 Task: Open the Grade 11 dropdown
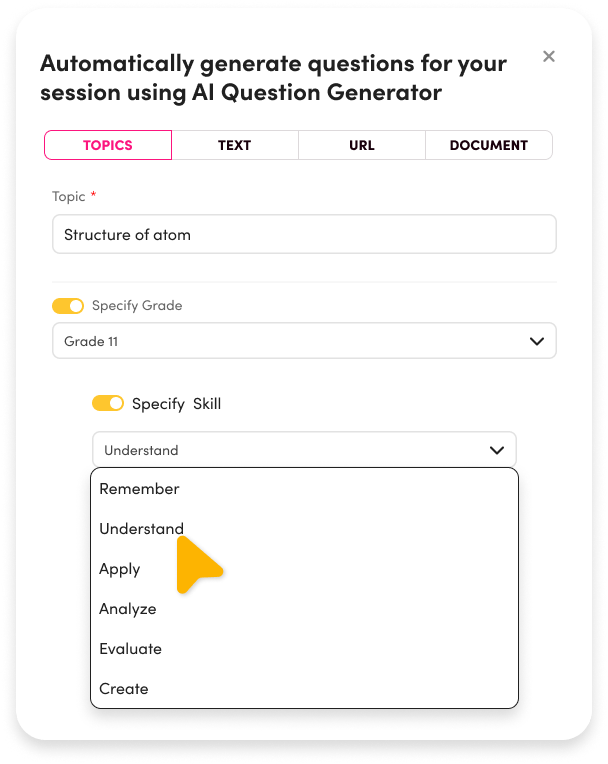[x=304, y=341]
